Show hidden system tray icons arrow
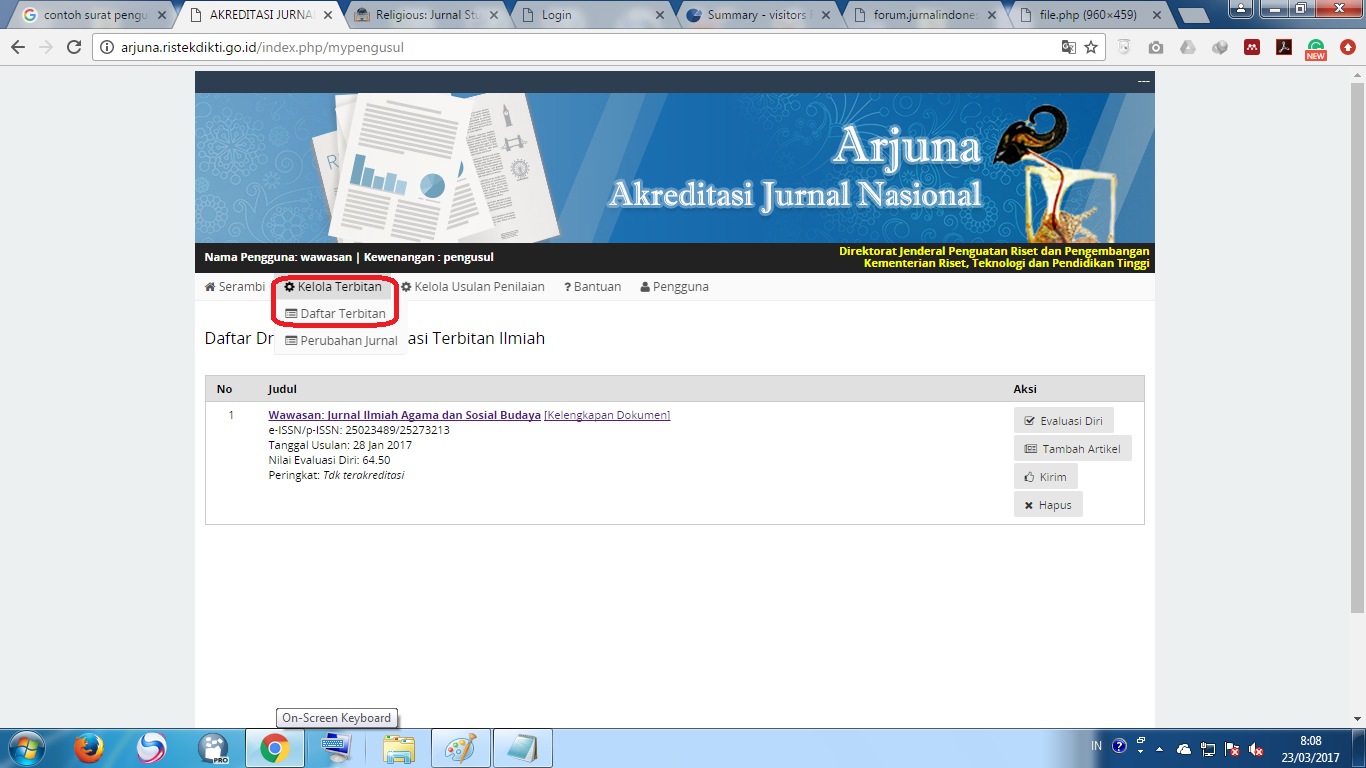The image size is (1366, 768). [1160, 749]
